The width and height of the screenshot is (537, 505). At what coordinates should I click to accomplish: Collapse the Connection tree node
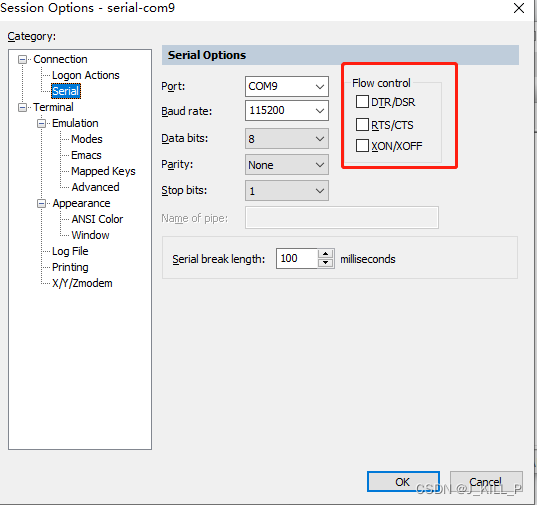point(22,60)
